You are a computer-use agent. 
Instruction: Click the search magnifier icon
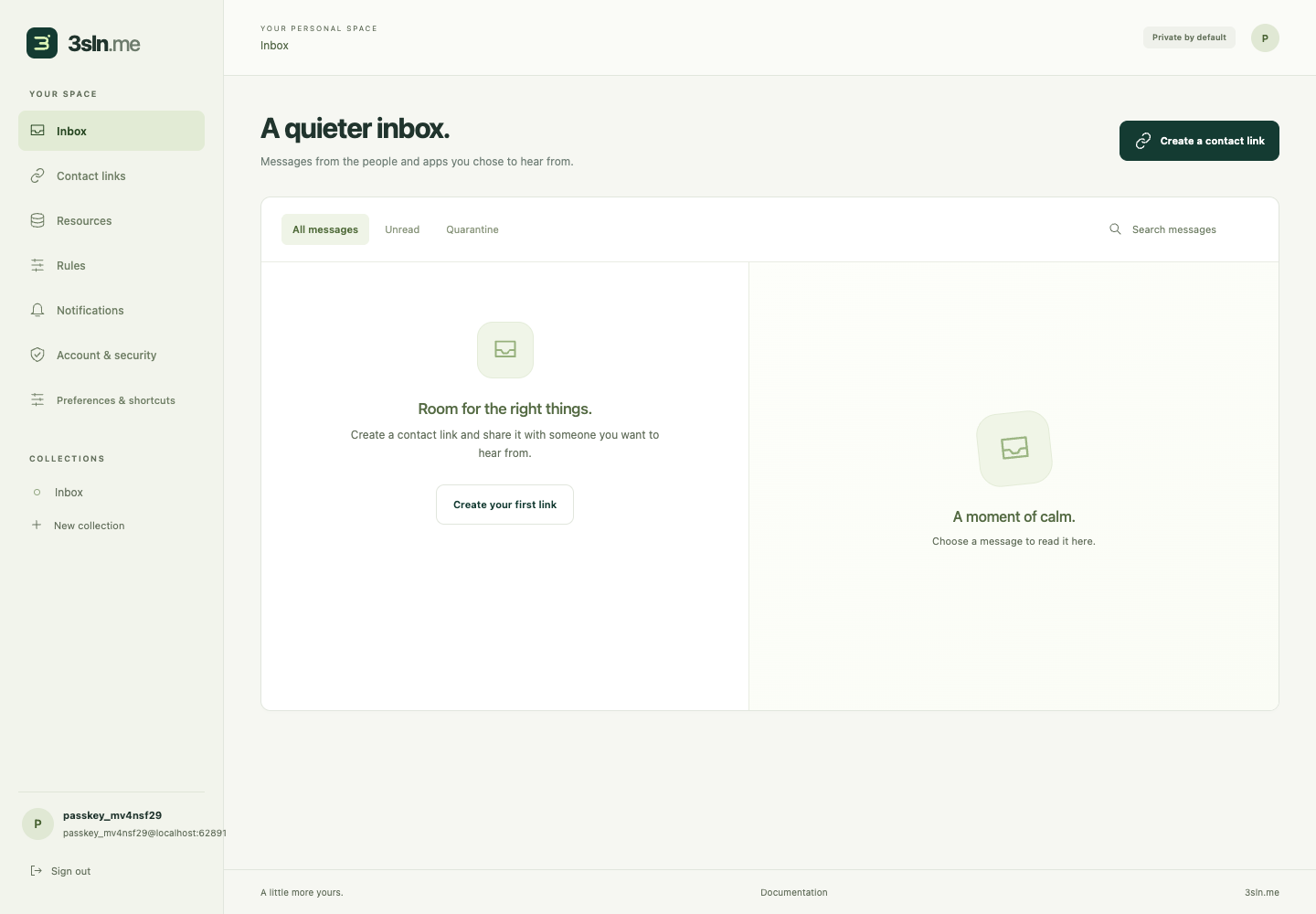tap(1115, 229)
